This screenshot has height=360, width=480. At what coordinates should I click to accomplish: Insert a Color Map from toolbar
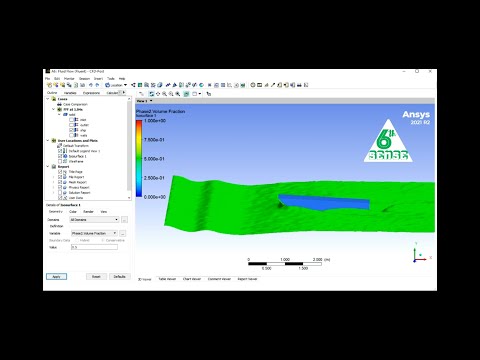coord(201,85)
